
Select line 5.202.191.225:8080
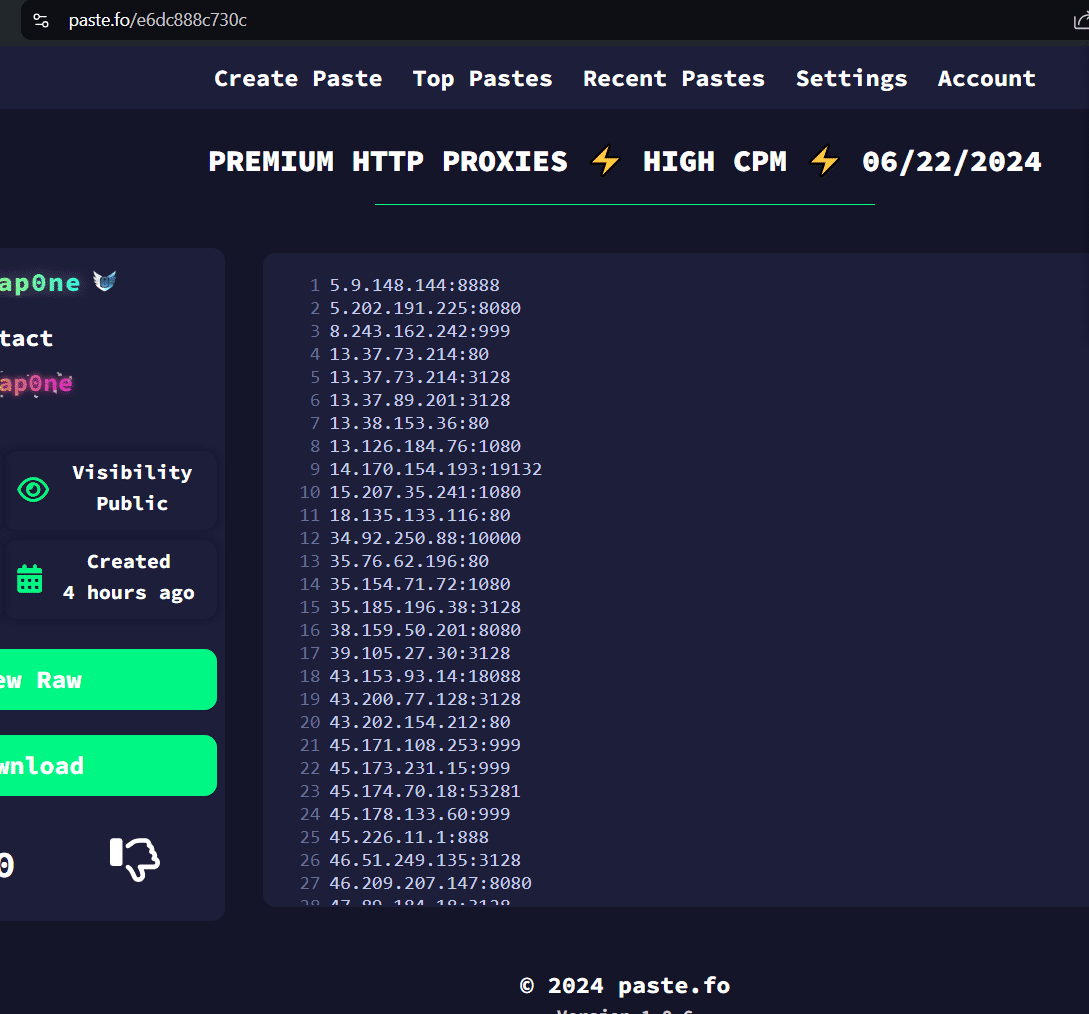coord(425,308)
